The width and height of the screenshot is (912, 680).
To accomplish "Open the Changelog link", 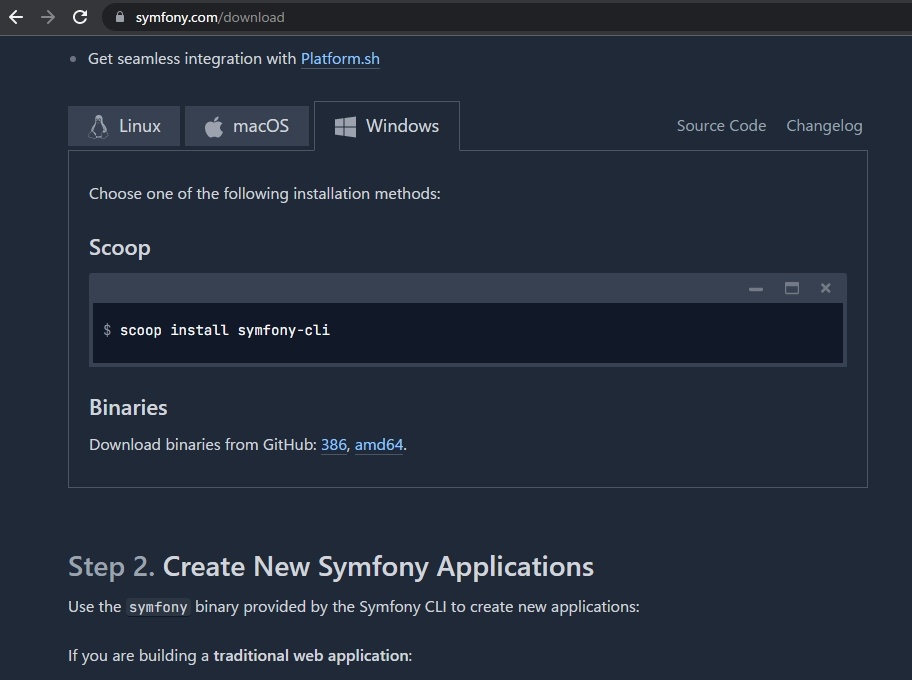I will pos(824,126).
